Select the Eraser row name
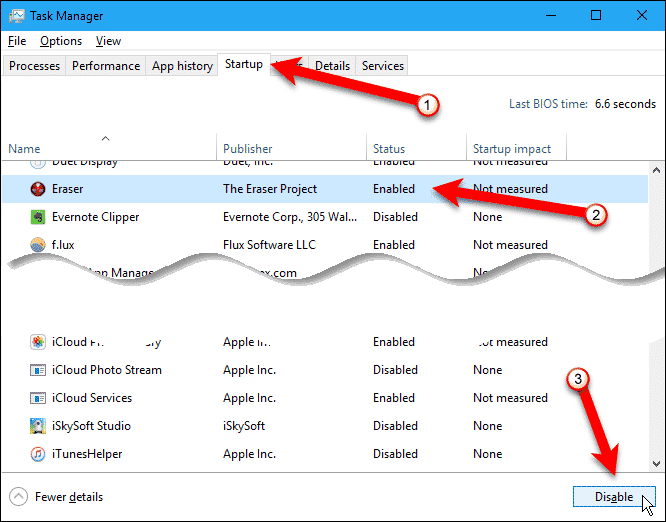Viewport: 666px width, 522px height. (x=68, y=189)
